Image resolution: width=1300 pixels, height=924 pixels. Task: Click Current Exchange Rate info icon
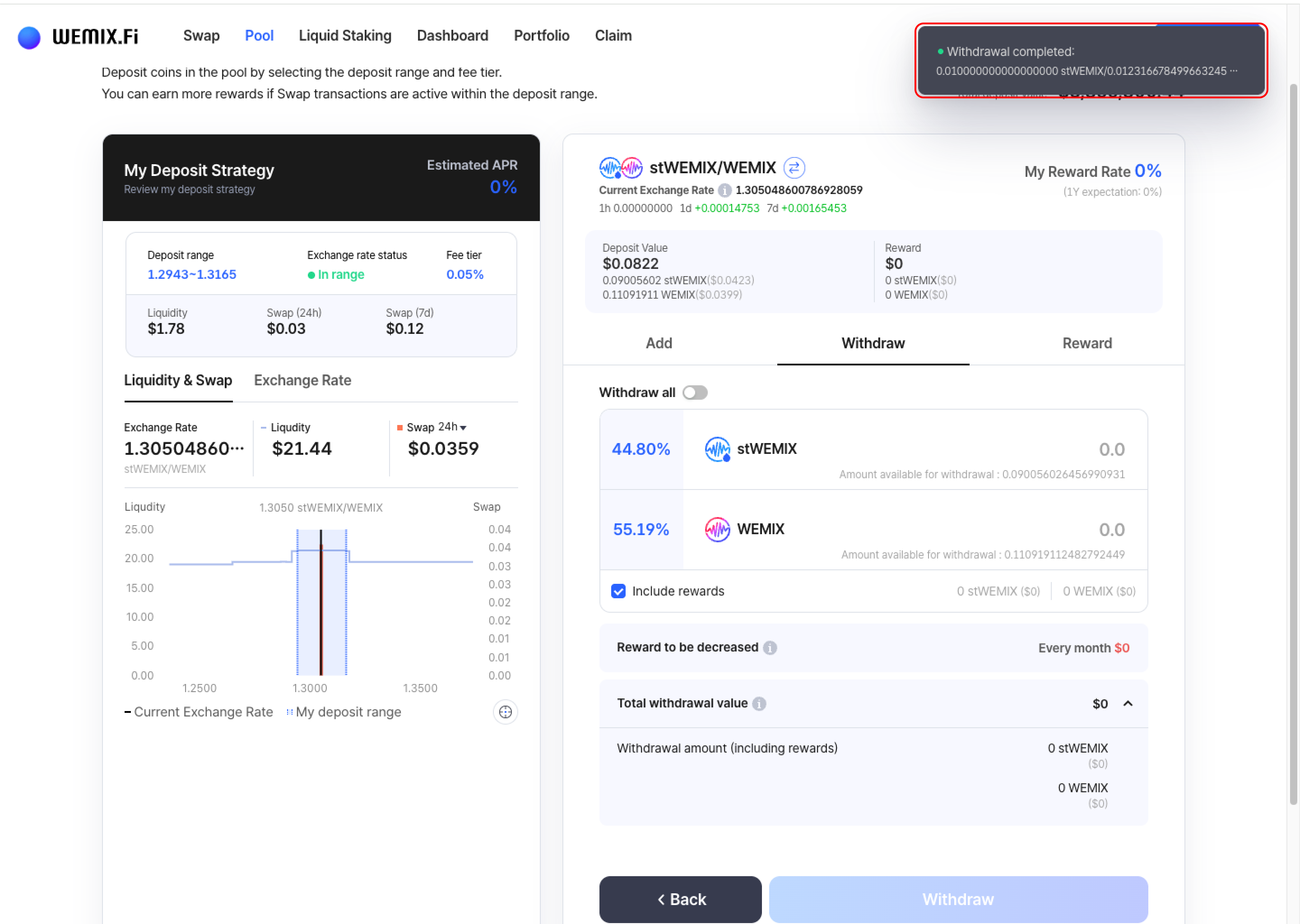724,190
